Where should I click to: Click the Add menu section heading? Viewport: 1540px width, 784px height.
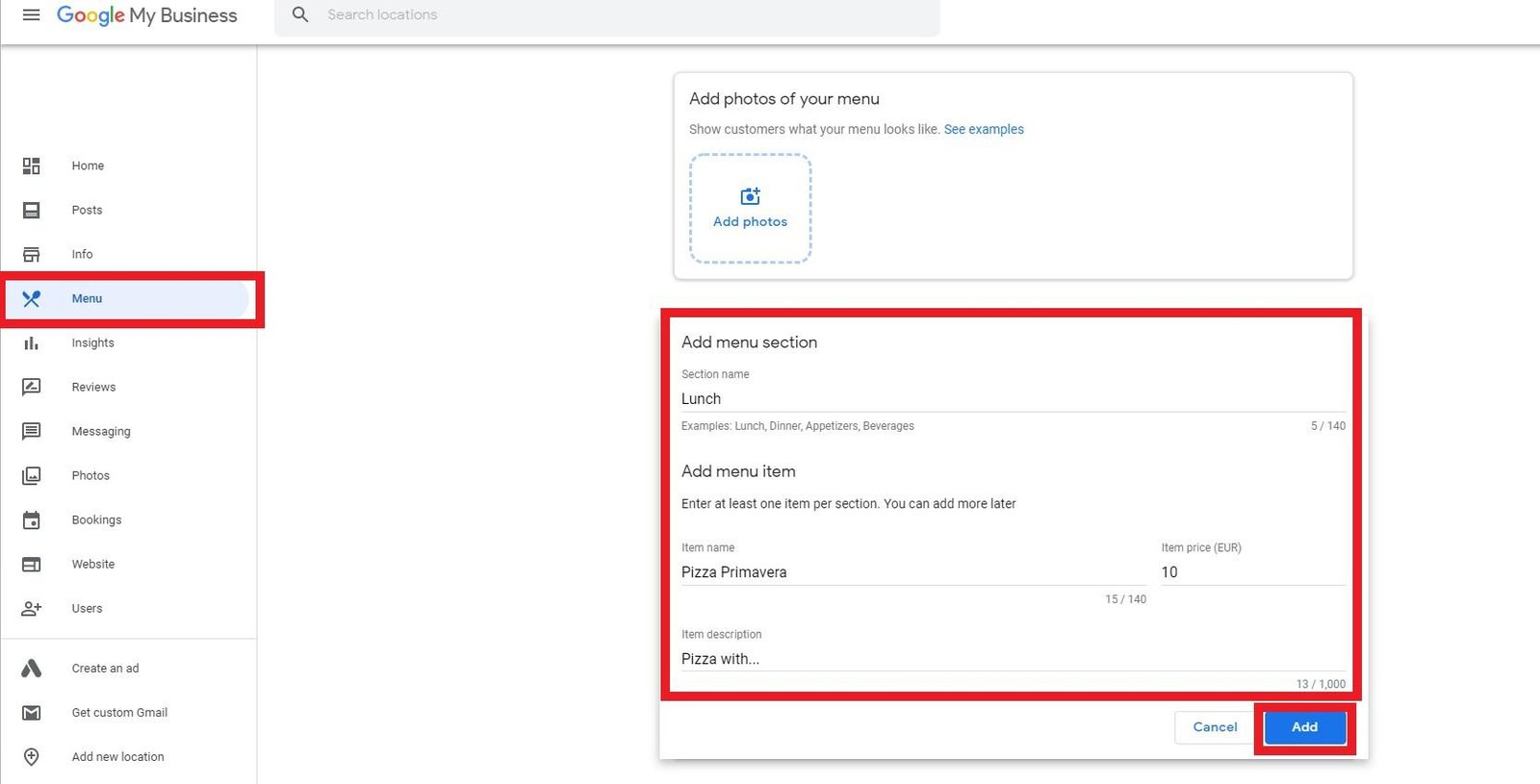[749, 342]
